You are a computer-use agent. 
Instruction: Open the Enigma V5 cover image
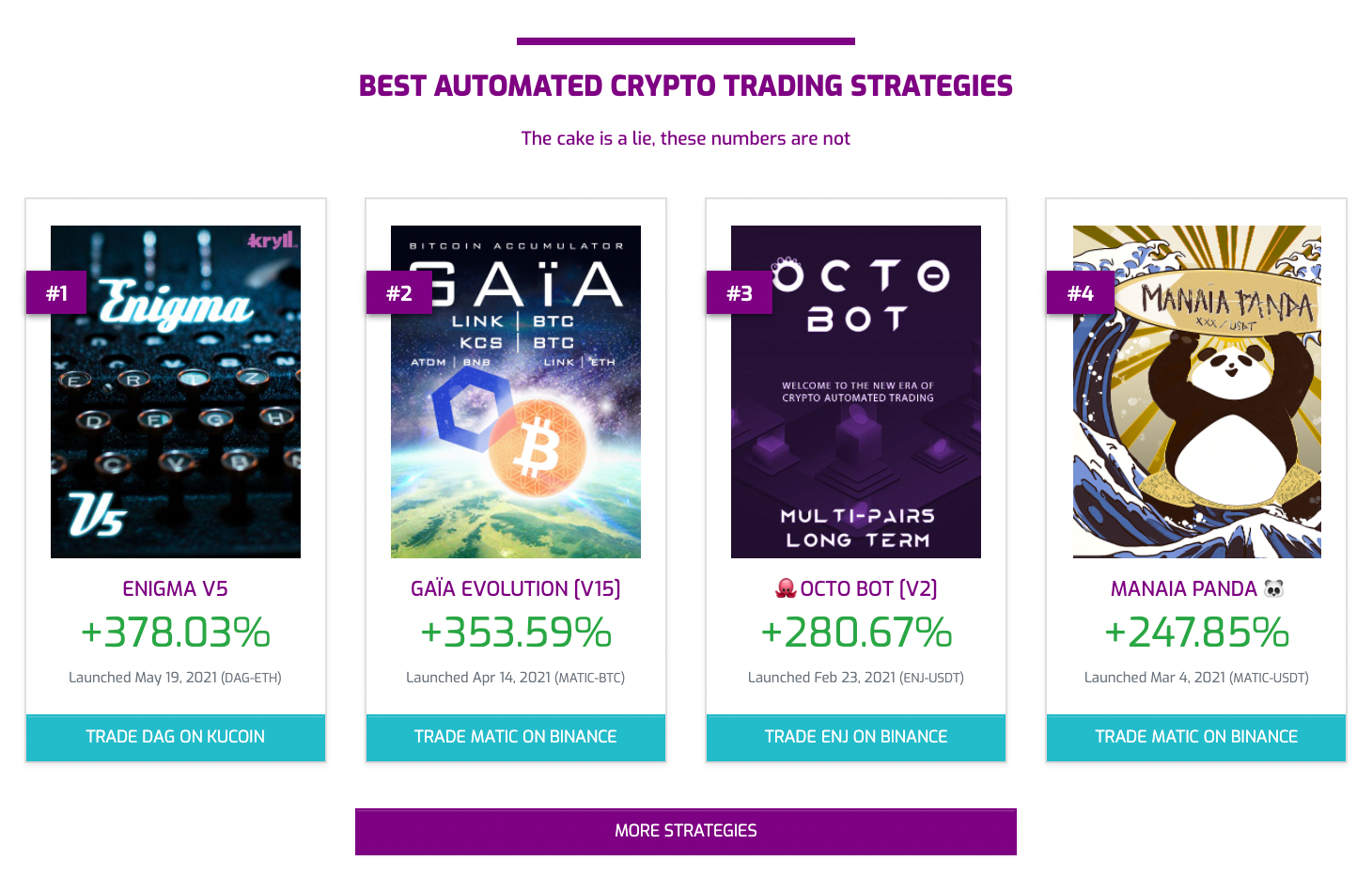[176, 392]
